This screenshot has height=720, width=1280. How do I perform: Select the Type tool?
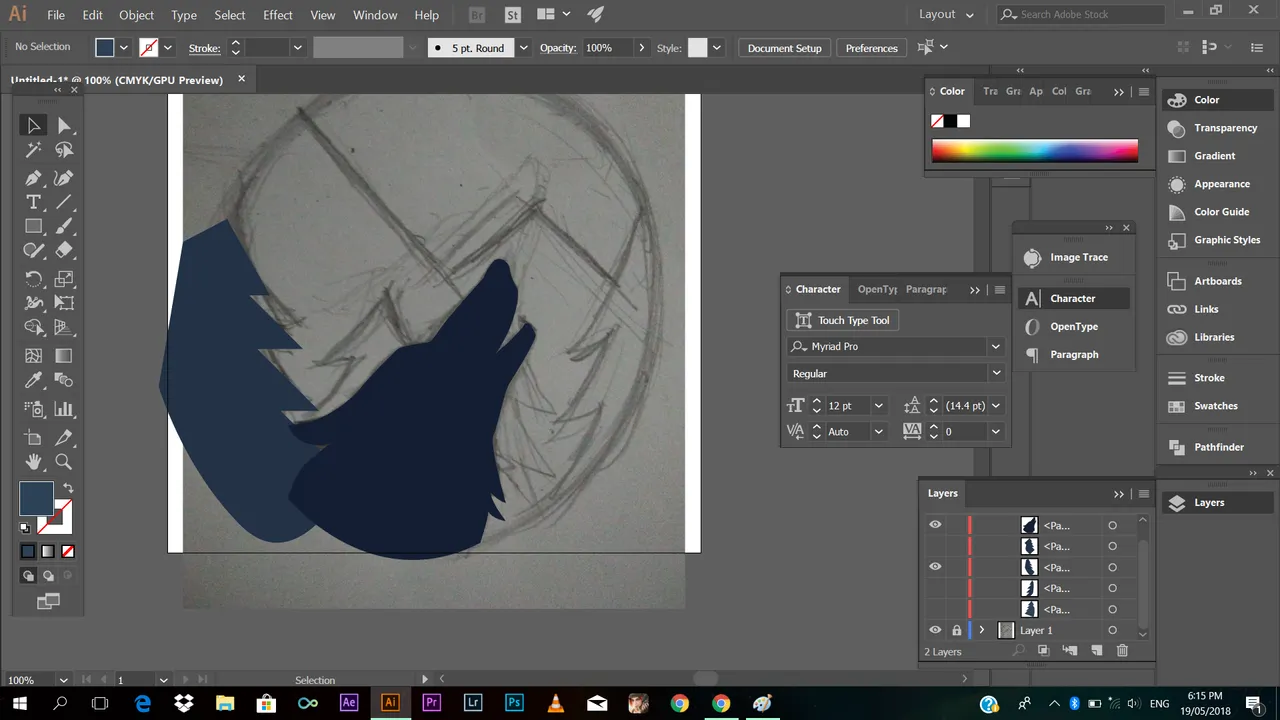click(x=33, y=202)
